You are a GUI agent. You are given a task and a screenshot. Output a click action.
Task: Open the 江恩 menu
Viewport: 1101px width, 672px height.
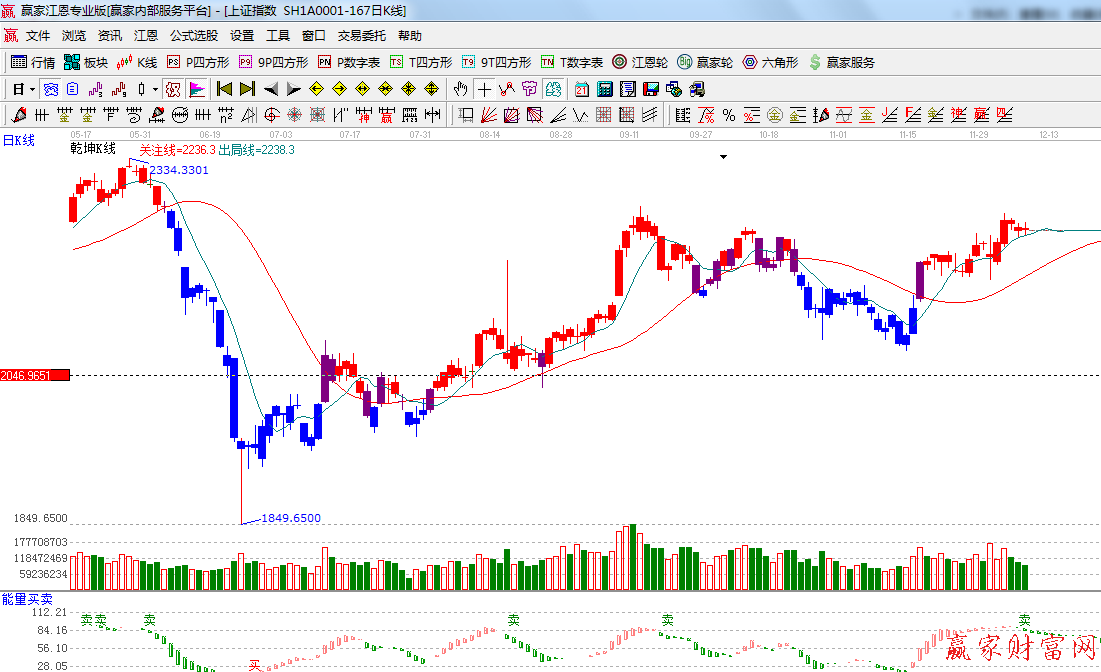point(145,35)
